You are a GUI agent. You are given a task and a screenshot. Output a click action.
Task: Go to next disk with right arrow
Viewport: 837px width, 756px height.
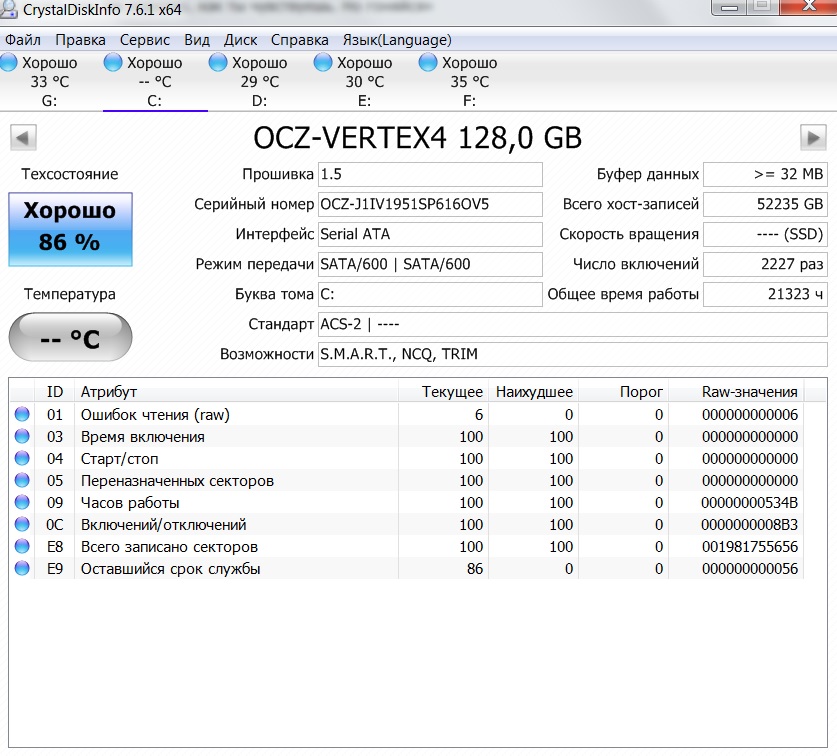tap(813, 138)
